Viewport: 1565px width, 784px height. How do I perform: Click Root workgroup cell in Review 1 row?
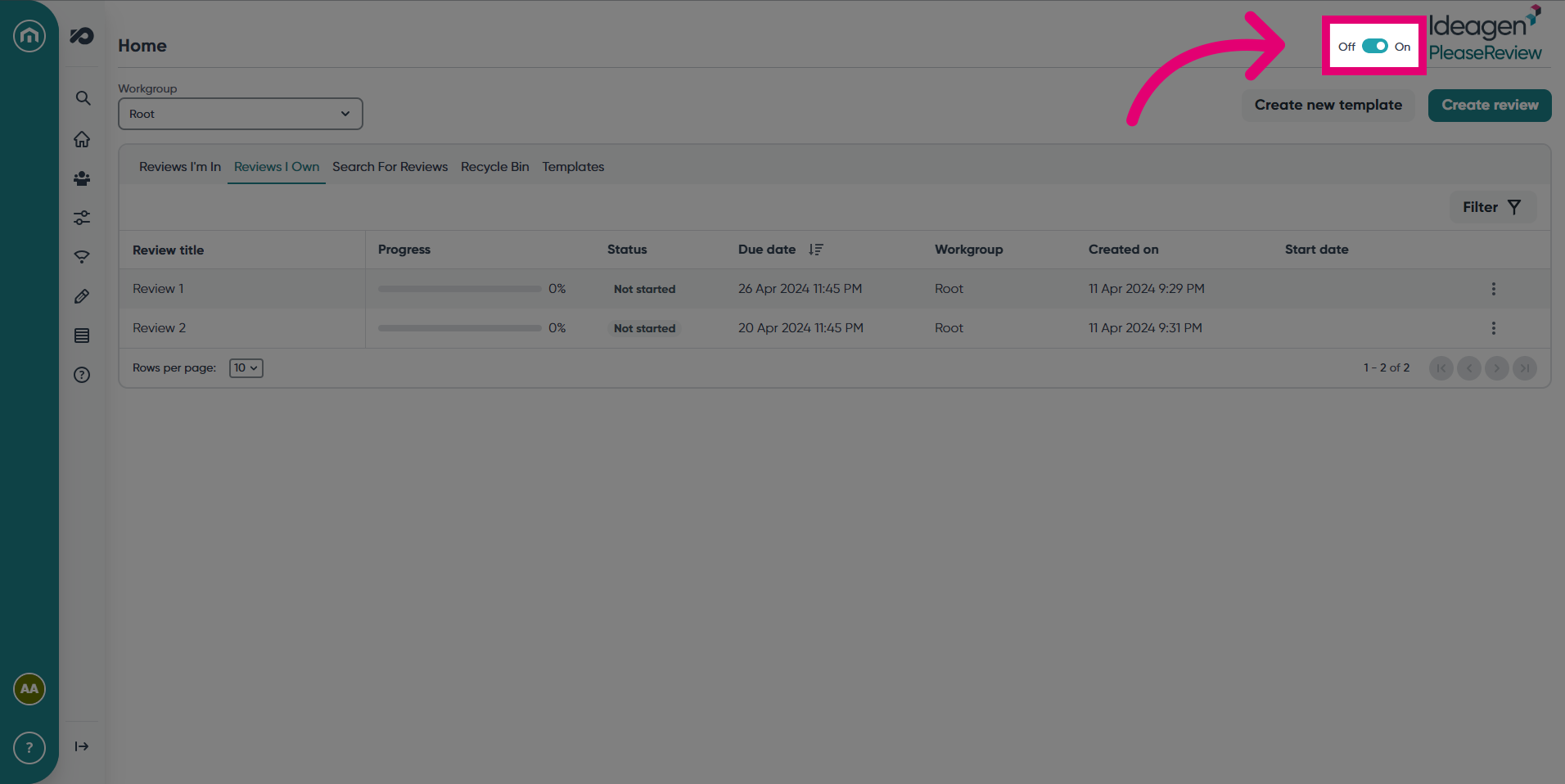[x=949, y=289]
